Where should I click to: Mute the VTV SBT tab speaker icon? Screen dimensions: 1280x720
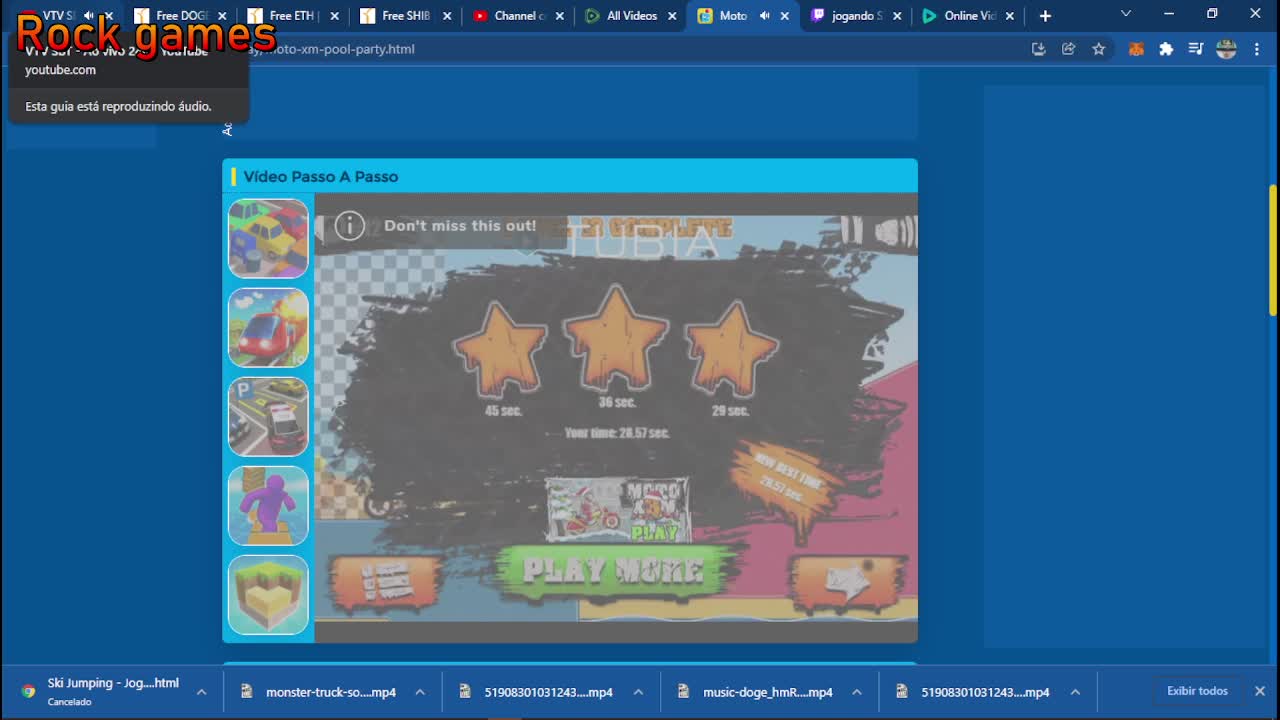[89, 16]
